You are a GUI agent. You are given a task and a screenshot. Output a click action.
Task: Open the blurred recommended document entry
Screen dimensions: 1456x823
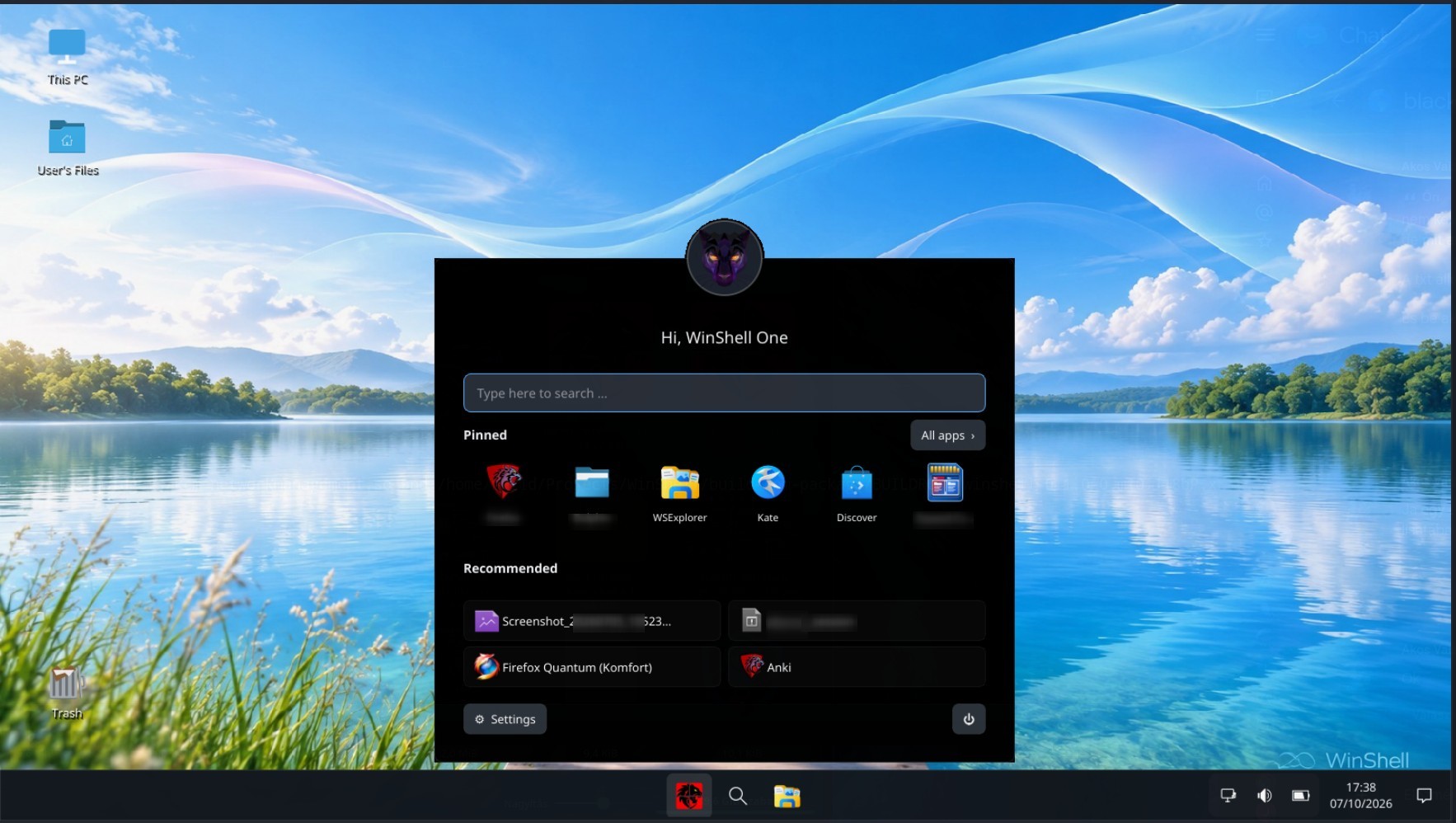click(x=857, y=621)
